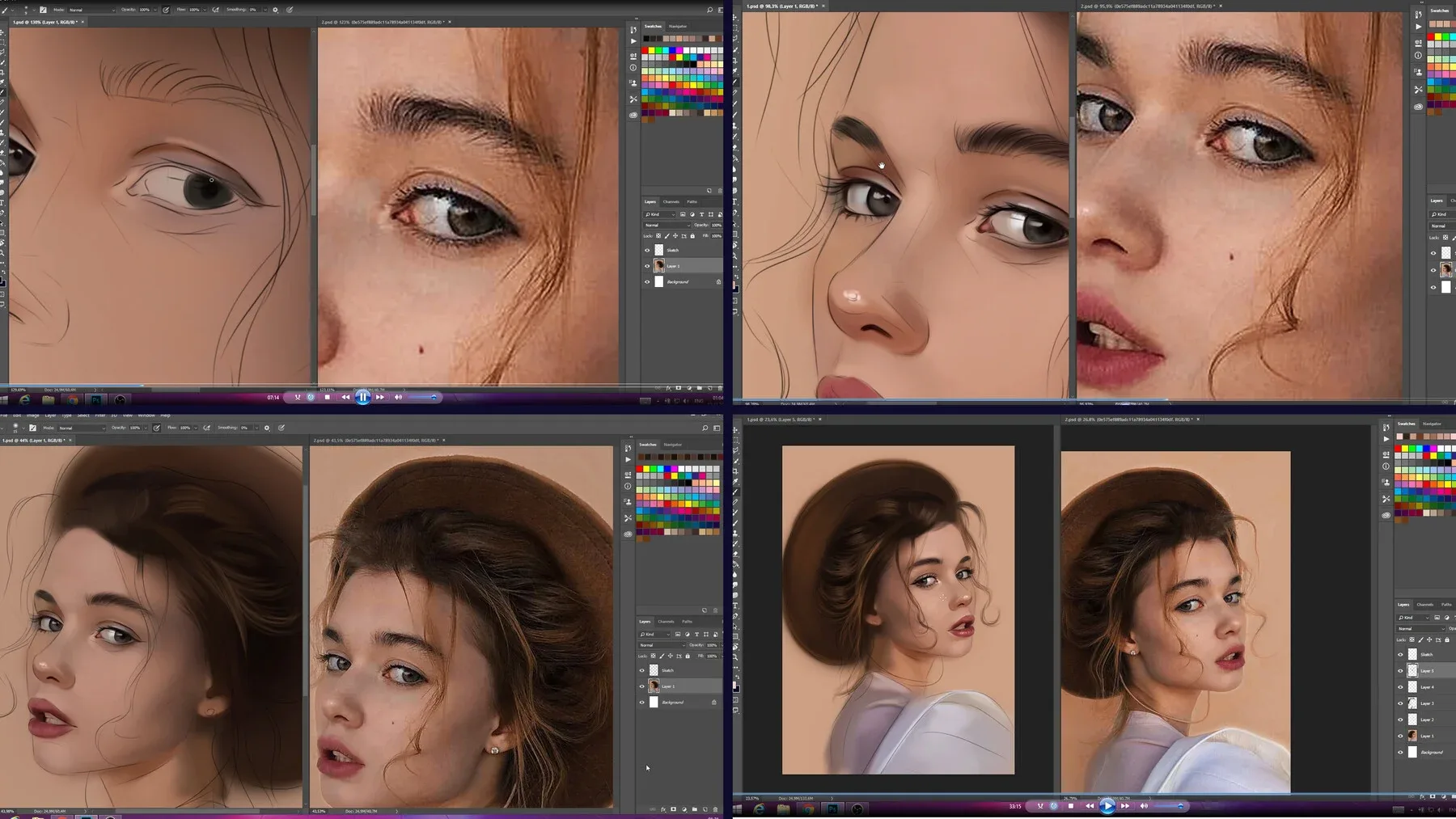Image resolution: width=1456 pixels, height=819 pixels.
Task: Hide Layer 5 in bottom-right Layers panel
Action: 1401,670
